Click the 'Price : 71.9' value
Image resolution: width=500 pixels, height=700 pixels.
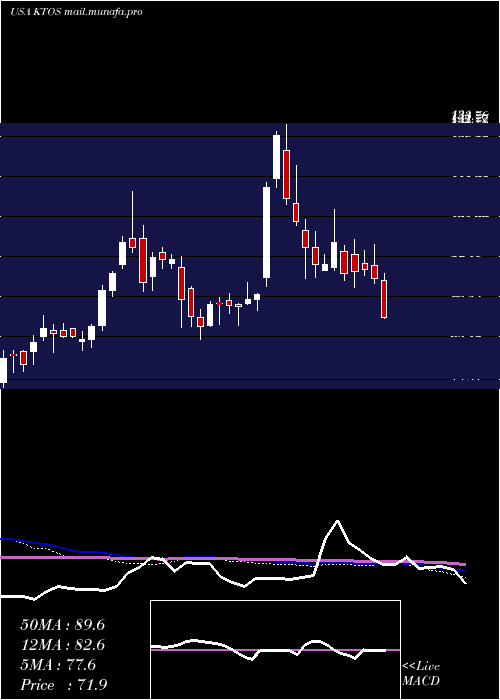point(63,685)
